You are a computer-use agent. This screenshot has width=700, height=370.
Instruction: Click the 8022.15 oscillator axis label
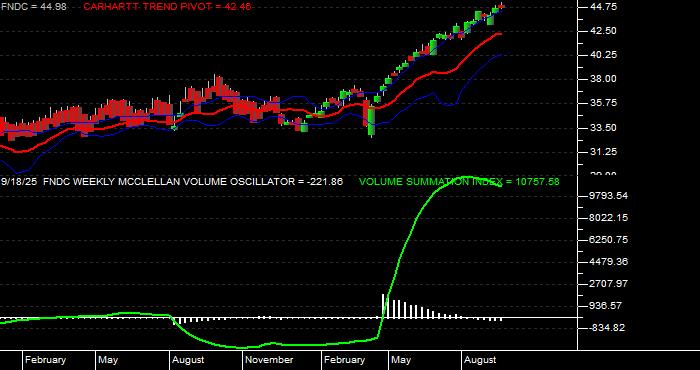608,217
